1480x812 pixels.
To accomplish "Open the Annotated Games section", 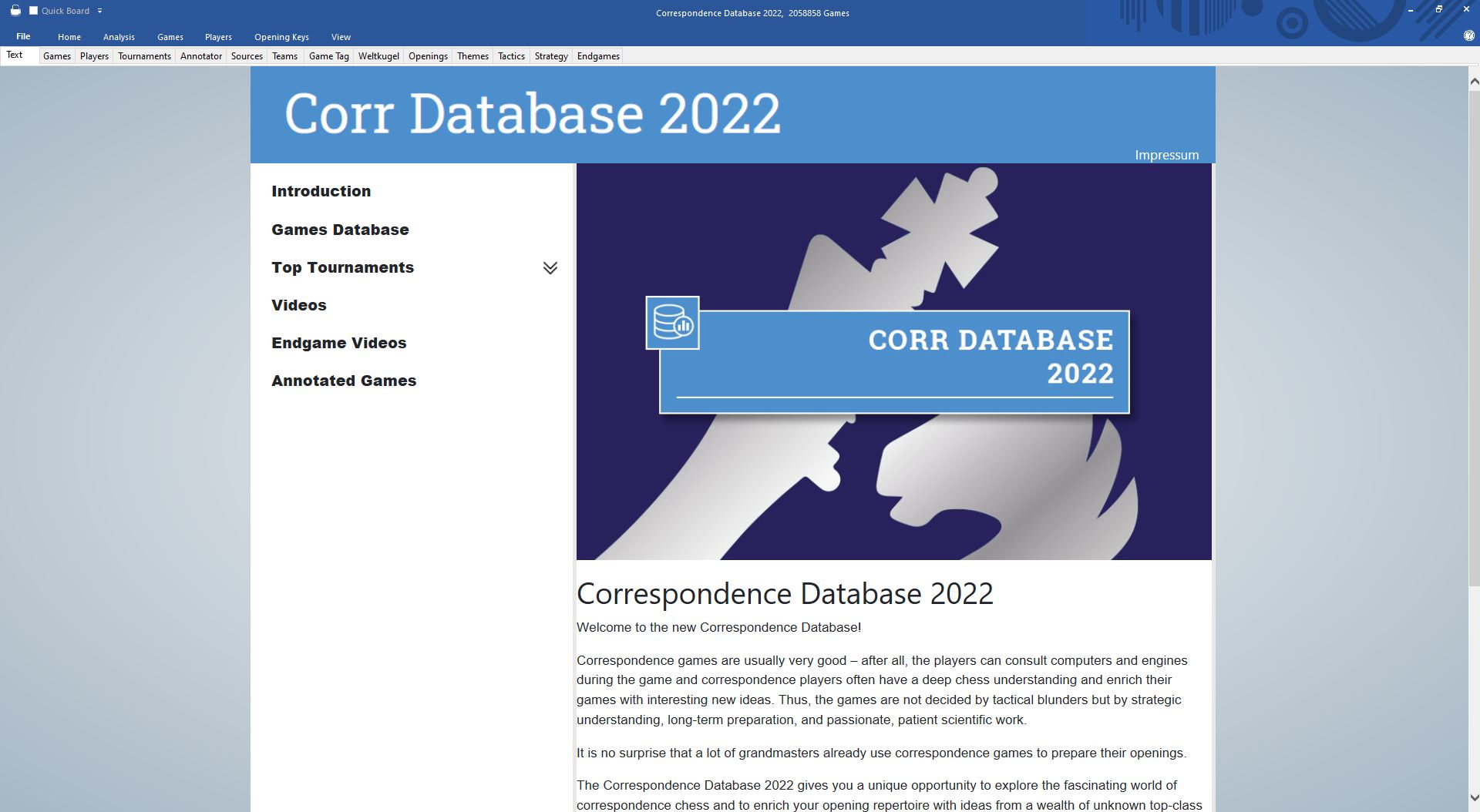I will [344, 381].
